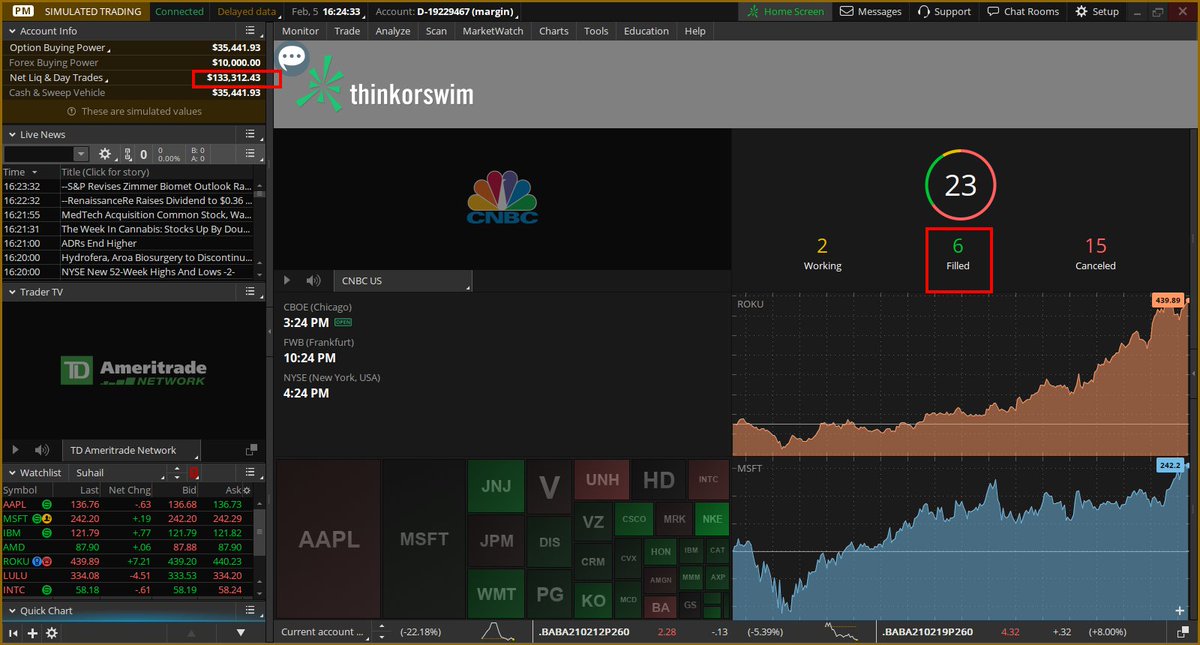This screenshot has height=645, width=1200.
Task: Open Watchlist gadget menu icon
Action: [252, 472]
